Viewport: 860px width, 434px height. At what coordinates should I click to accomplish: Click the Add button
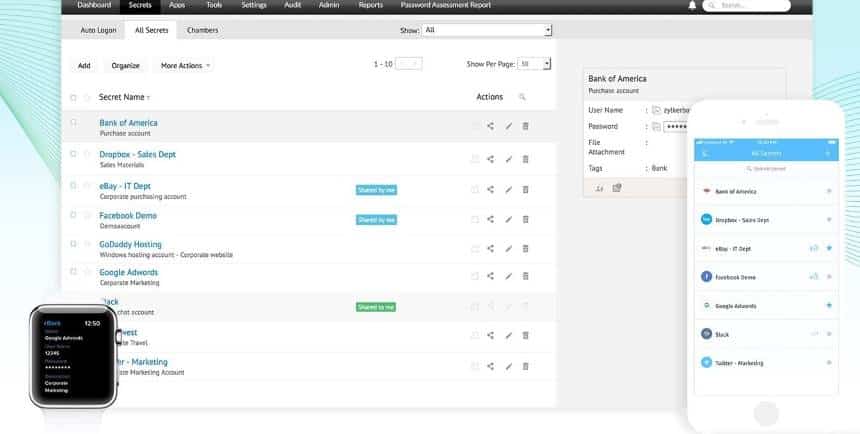(x=84, y=66)
